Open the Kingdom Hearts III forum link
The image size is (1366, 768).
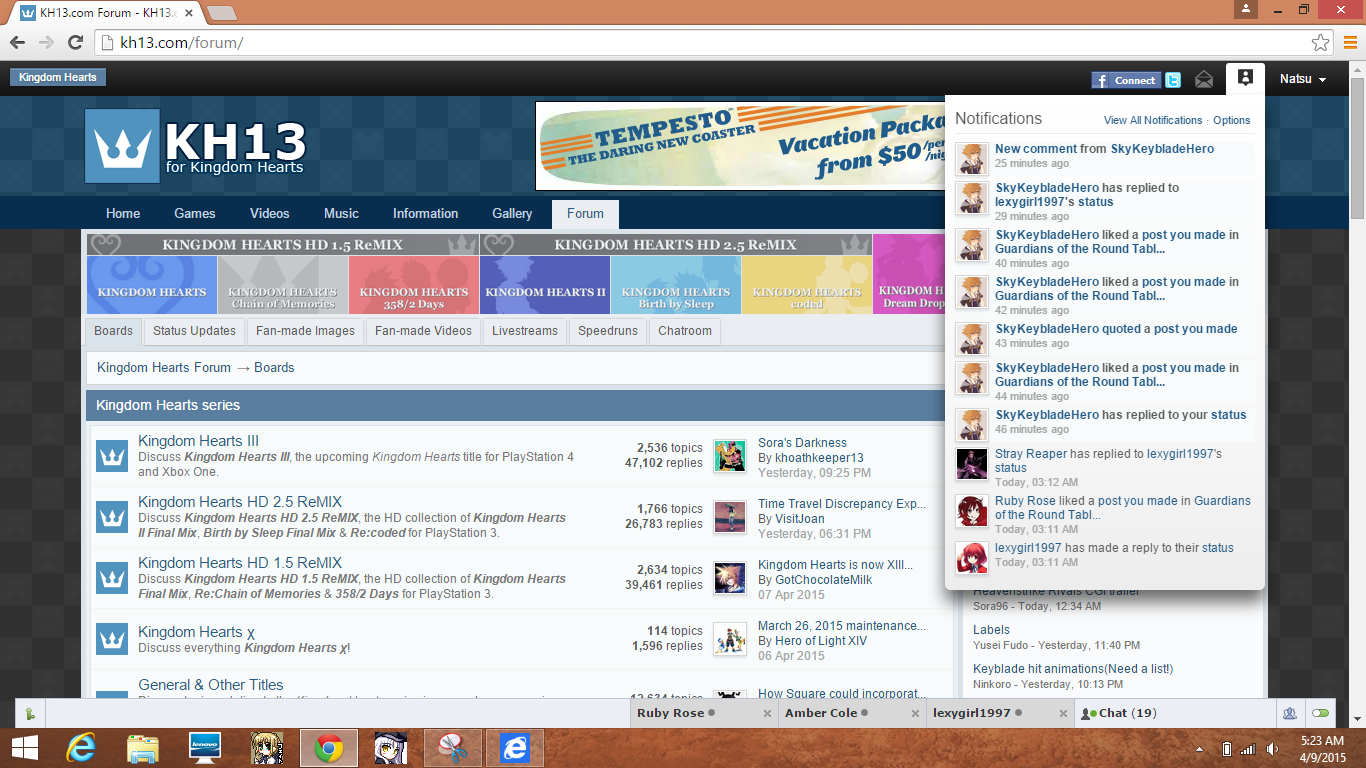tap(198, 441)
